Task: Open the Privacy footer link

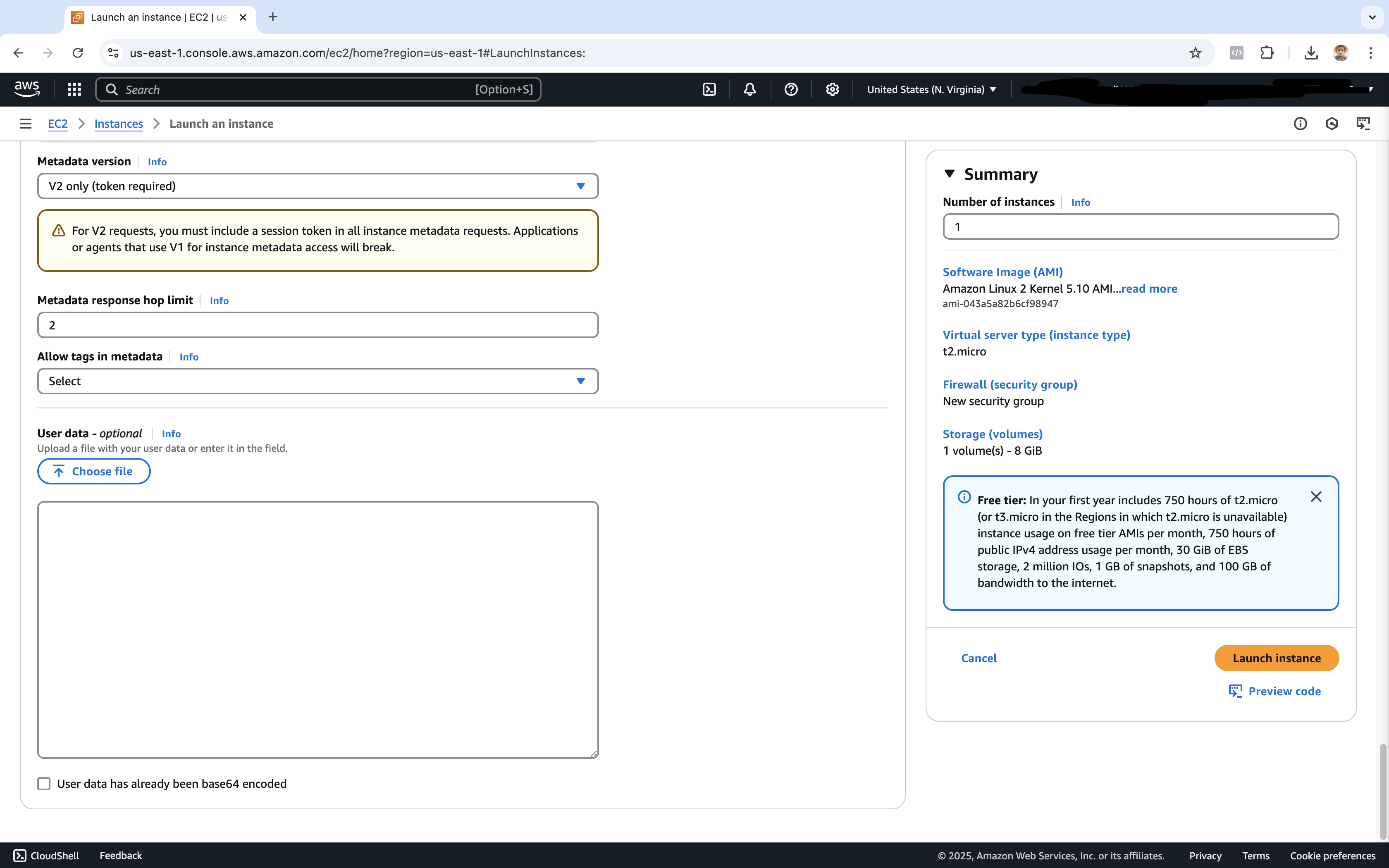Action: click(1205, 856)
